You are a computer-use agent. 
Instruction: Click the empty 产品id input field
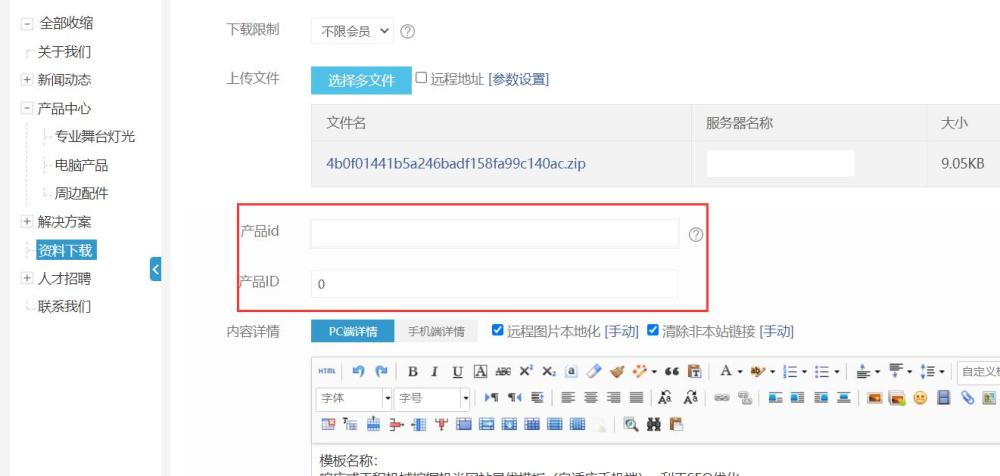pyautogui.click(x=495, y=234)
